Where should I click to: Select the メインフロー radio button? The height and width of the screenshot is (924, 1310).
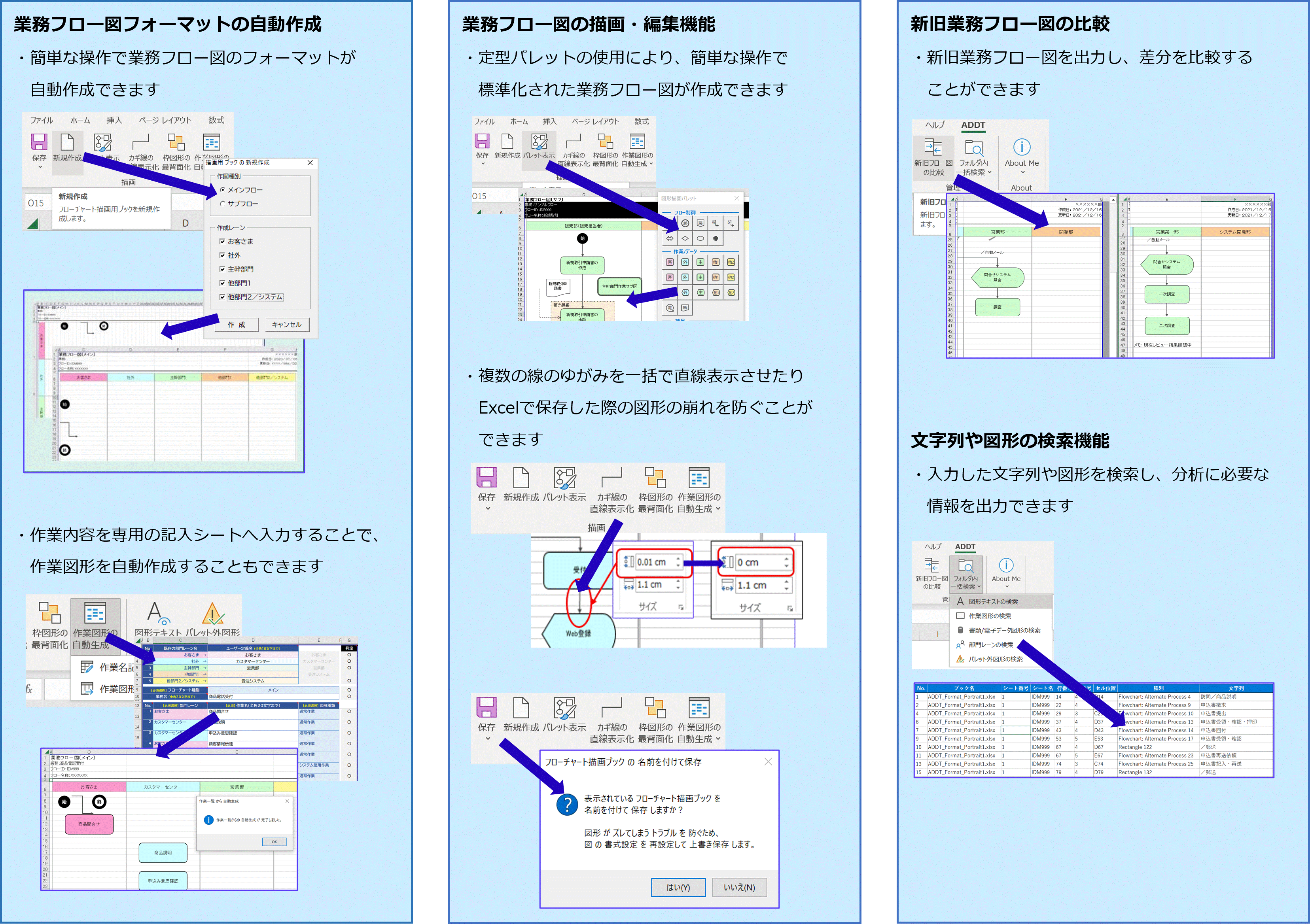tap(223, 190)
